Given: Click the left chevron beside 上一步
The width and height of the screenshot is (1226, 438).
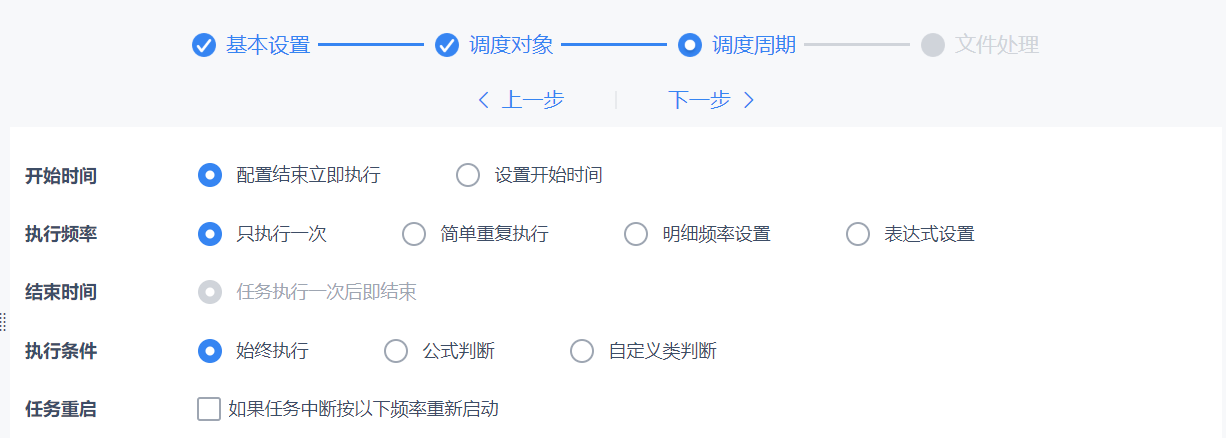Looking at the screenshot, I should coord(484,100).
